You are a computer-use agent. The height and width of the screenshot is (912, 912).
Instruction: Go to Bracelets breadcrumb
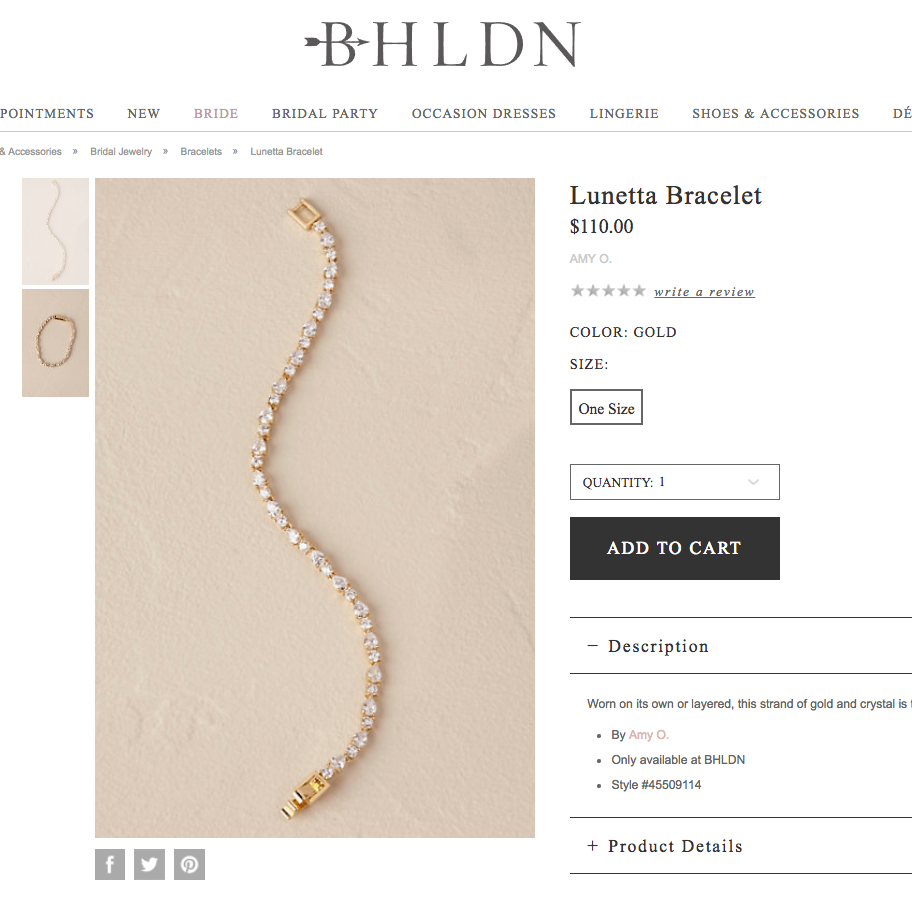[201, 152]
